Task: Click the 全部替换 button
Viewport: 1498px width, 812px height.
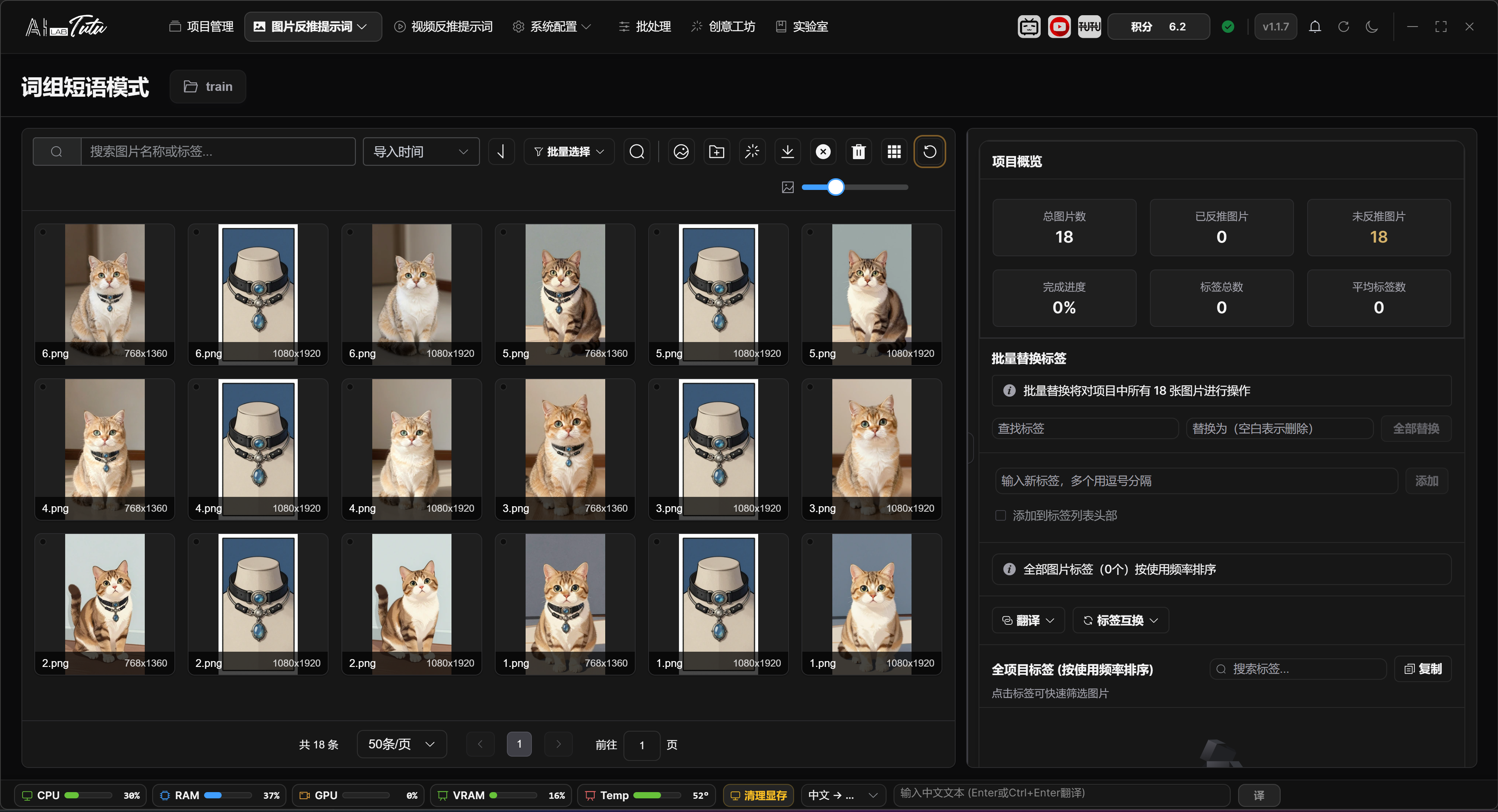Action: pyautogui.click(x=1415, y=429)
